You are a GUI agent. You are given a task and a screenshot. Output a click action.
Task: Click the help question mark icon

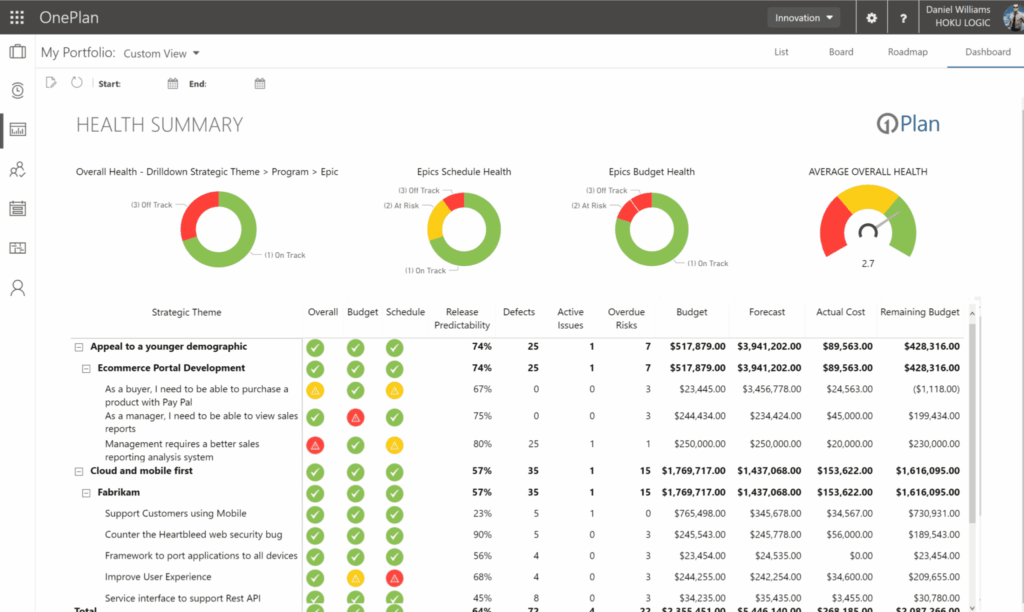(x=904, y=18)
